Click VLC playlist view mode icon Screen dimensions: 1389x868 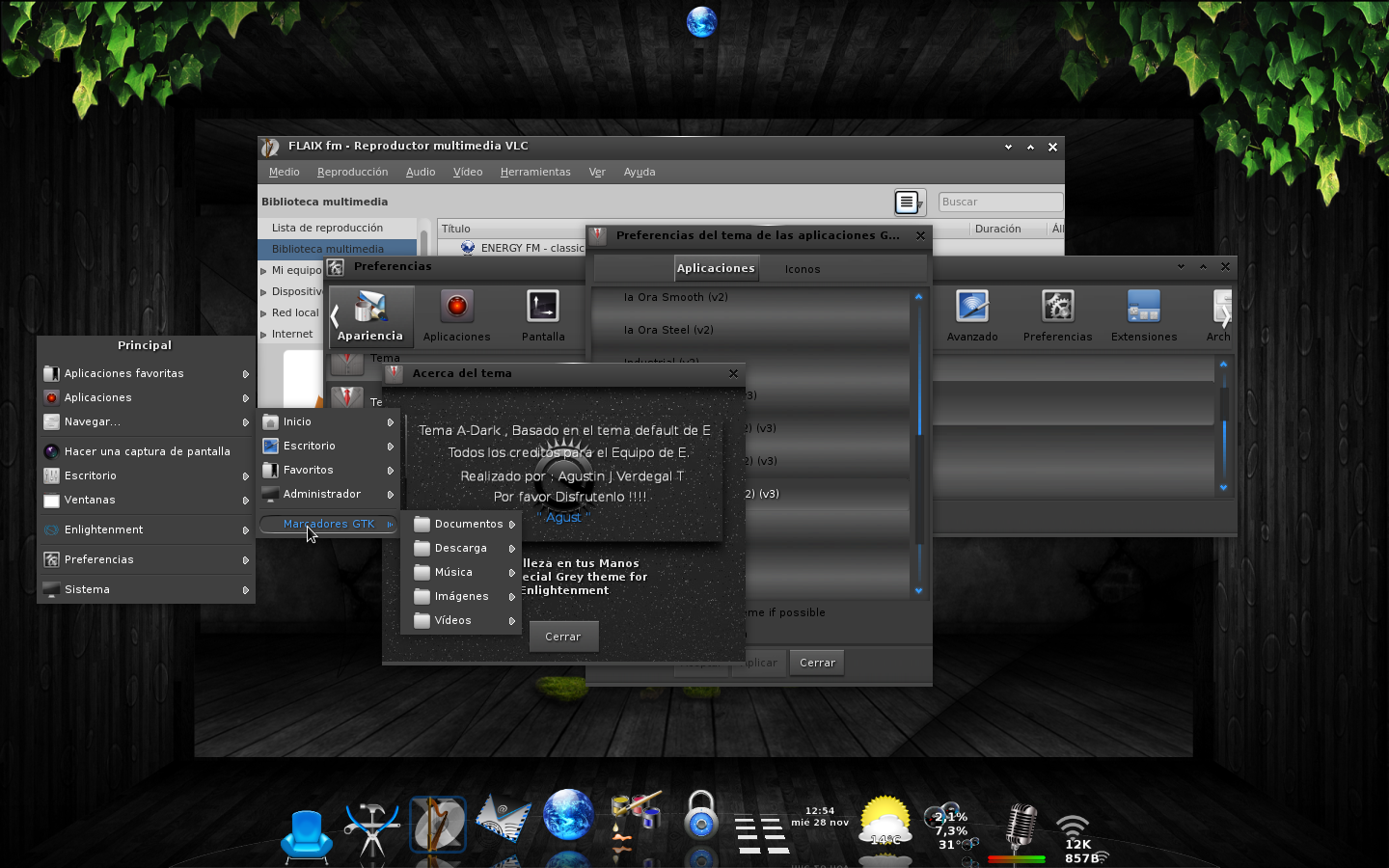[x=909, y=203]
